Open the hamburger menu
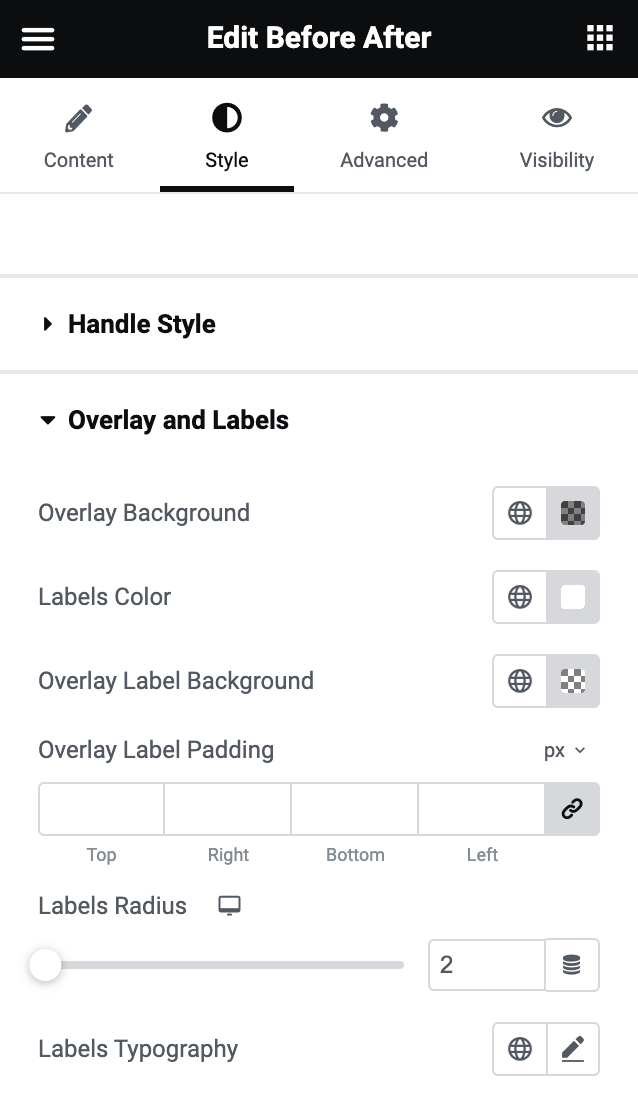The width and height of the screenshot is (638, 1102). click(x=38, y=39)
